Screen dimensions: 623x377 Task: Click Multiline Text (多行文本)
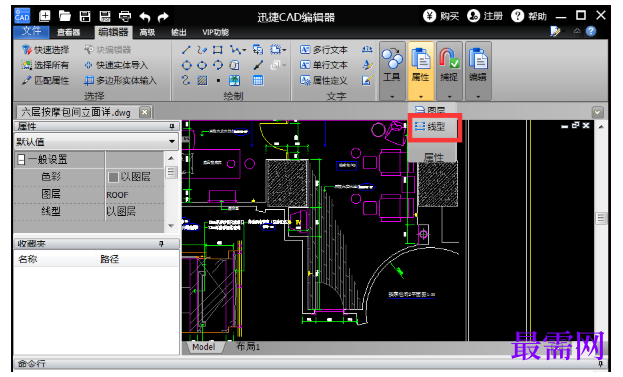pos(324,50)
